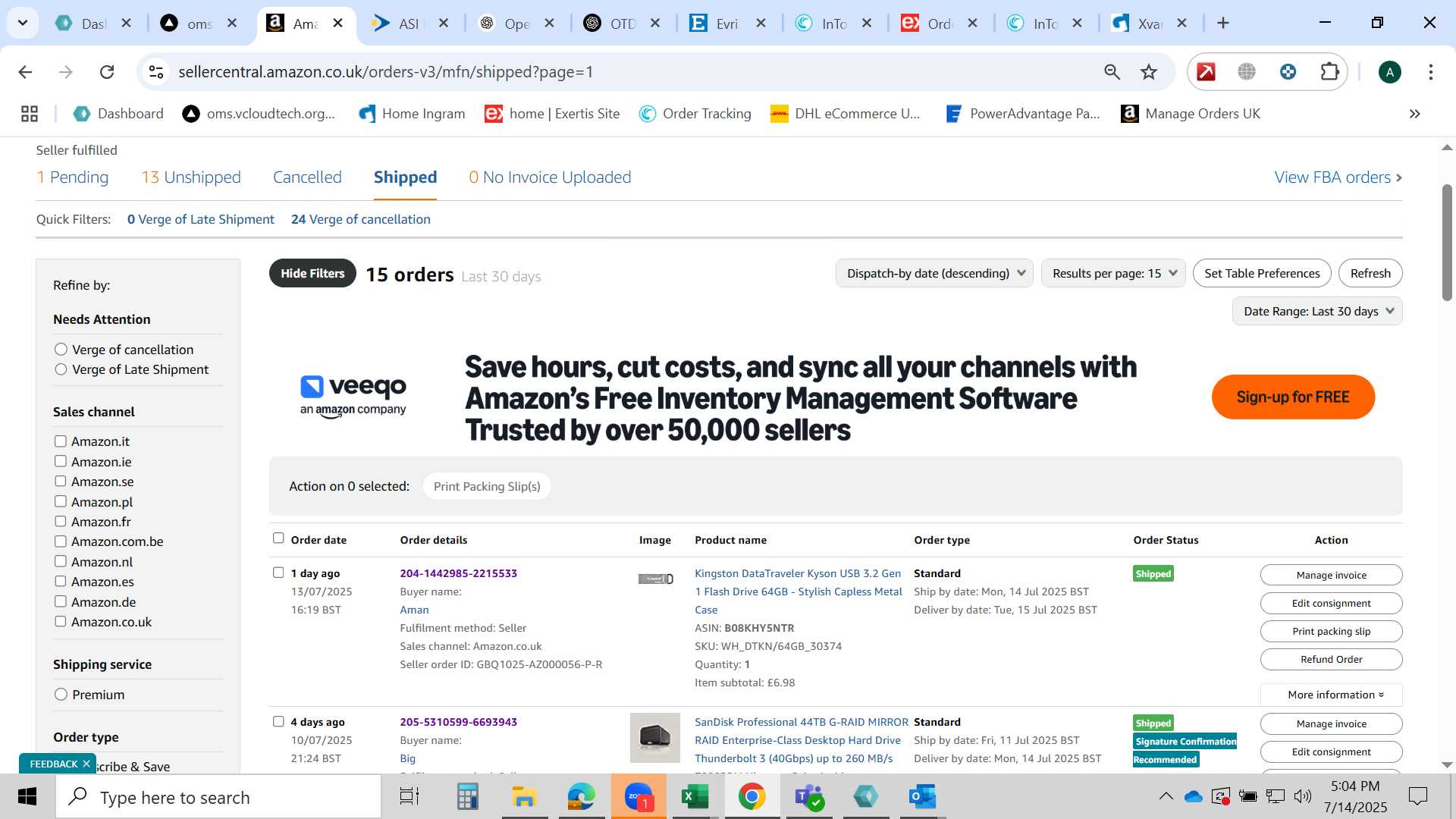The width and height of the screenshot is (1456, 819).
Task: Open Results per page dropdown
Action: (1113, 273)
